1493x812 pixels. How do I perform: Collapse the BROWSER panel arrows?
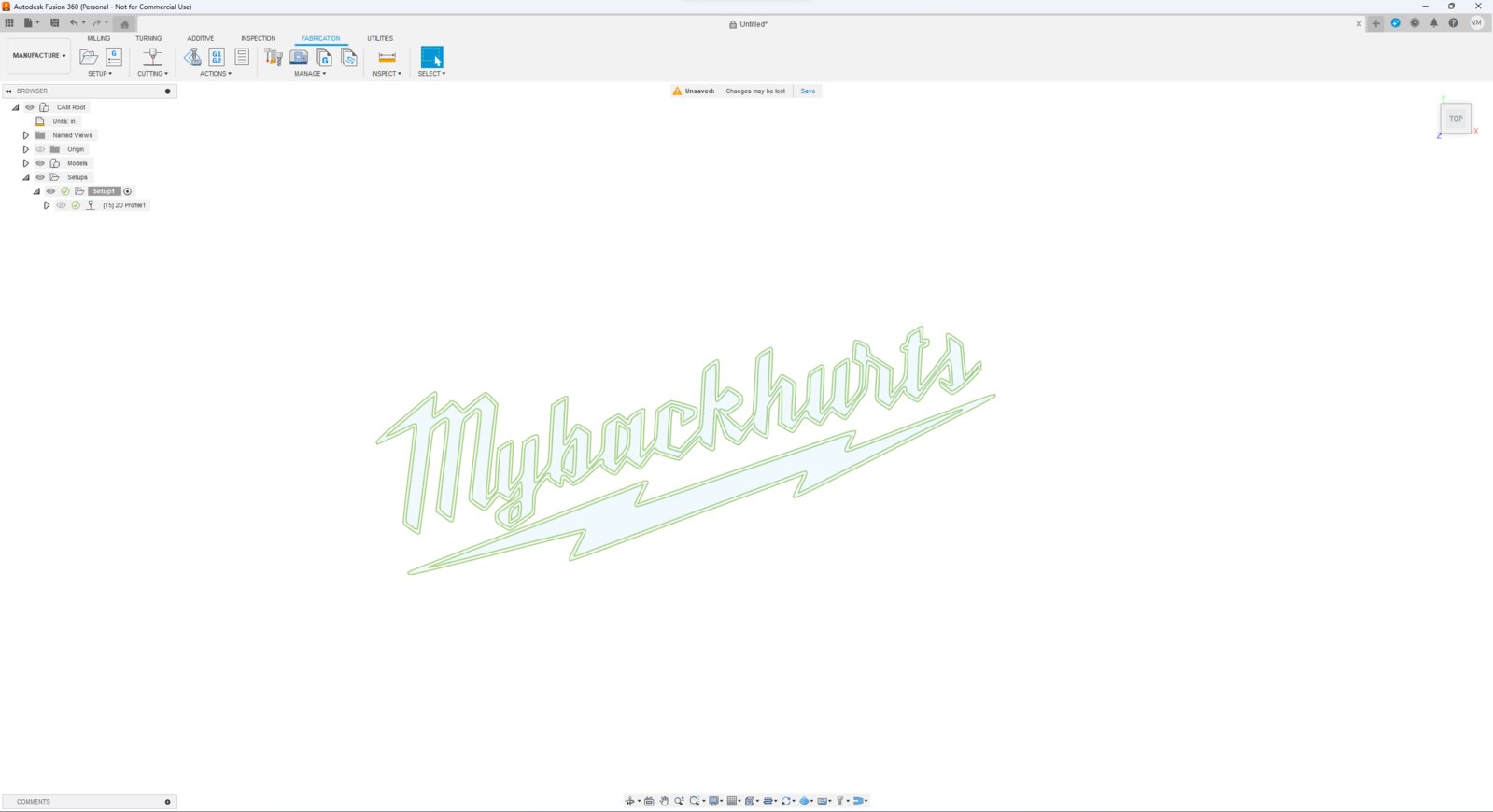8,91
